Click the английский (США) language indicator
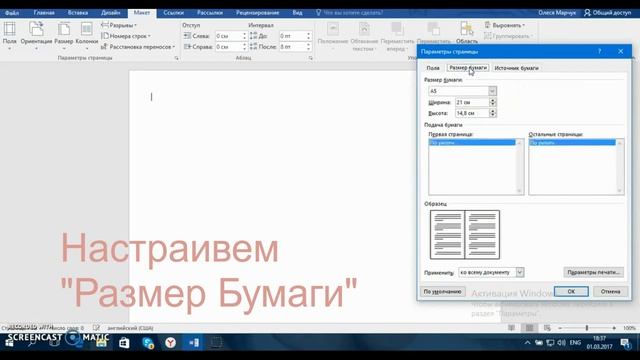 click(x=130, y=328)
